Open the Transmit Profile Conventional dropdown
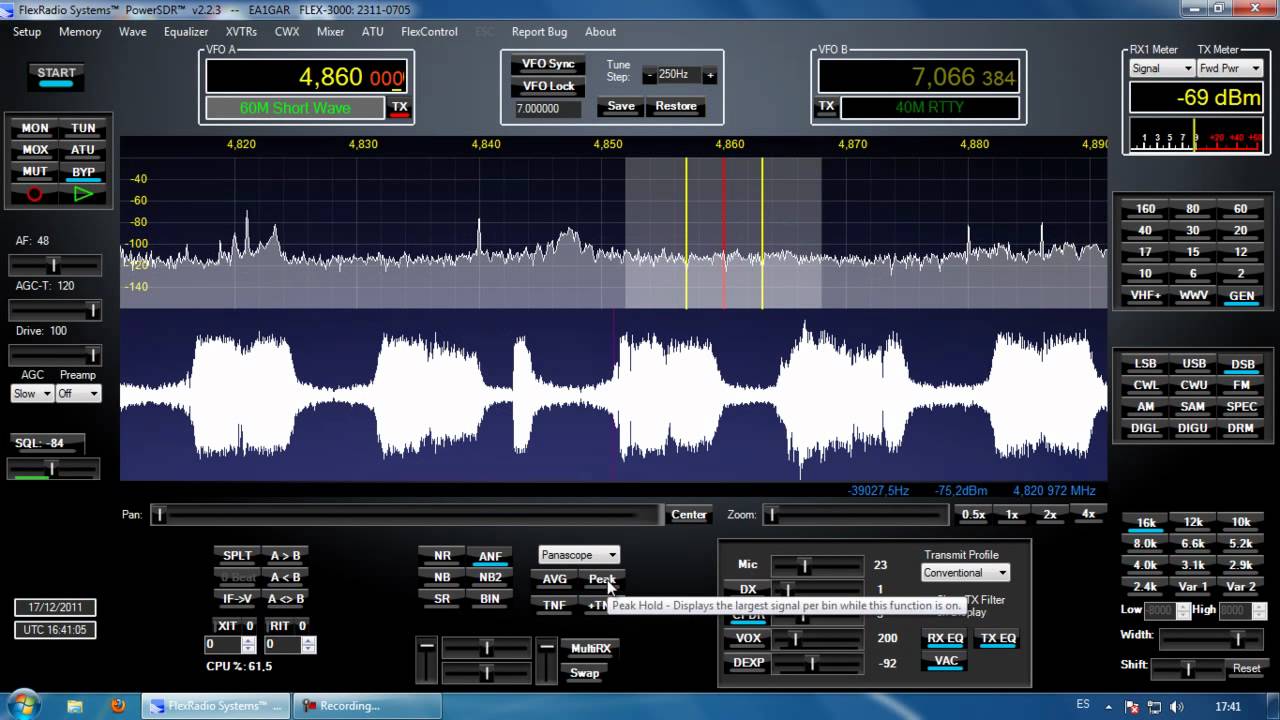 (965, 573)
